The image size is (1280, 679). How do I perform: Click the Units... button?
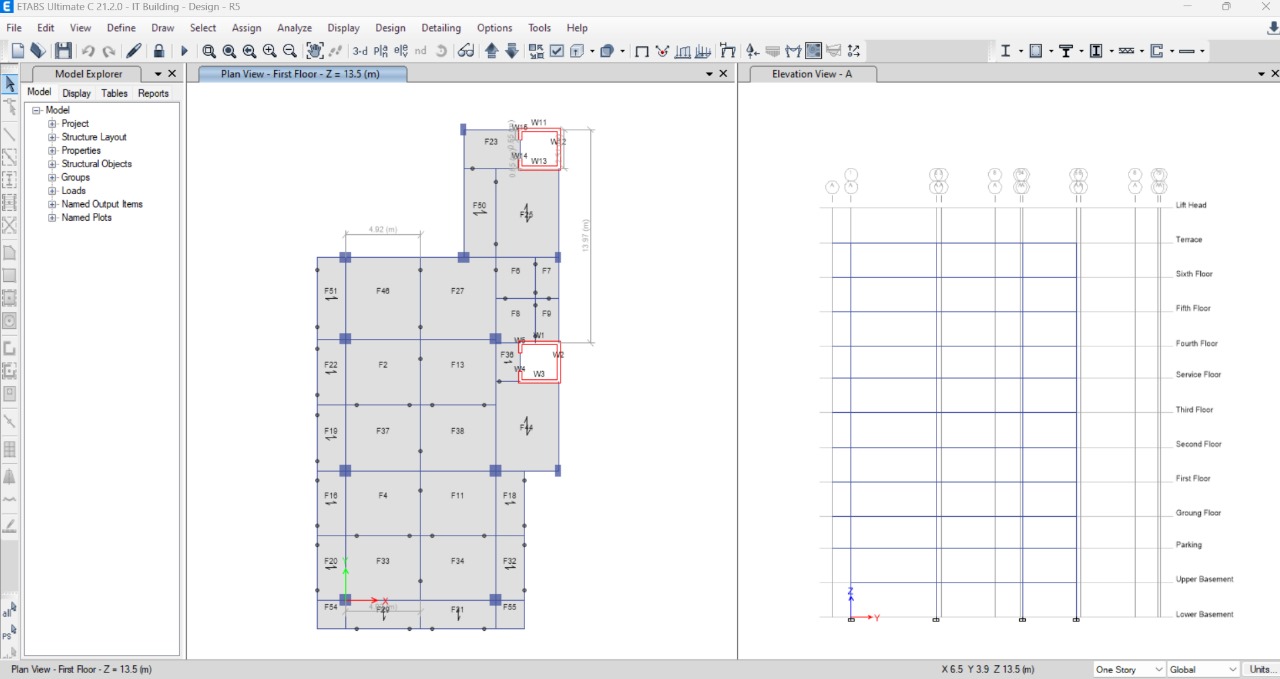(x=1262, y=669)
